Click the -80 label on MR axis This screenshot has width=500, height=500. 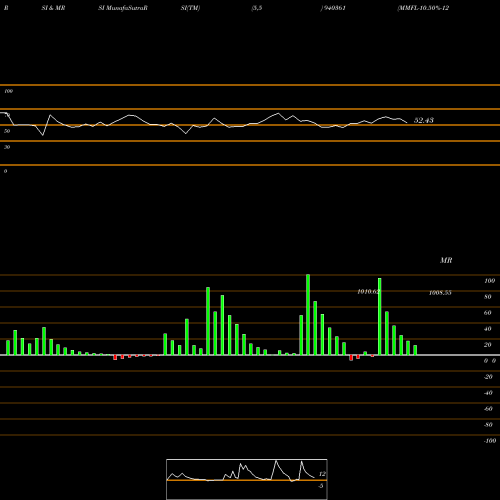tap(488, 425)
